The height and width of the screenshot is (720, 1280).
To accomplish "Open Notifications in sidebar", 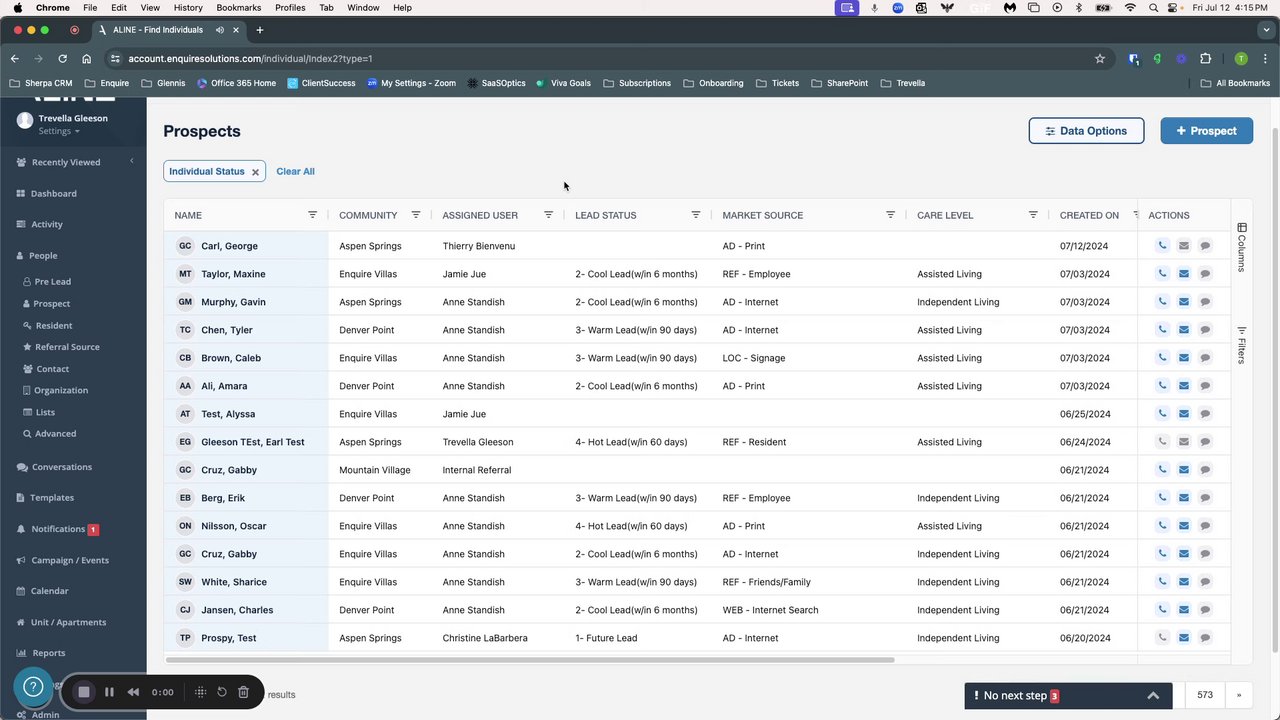I will pyautogui.click(x=58, y=529).
